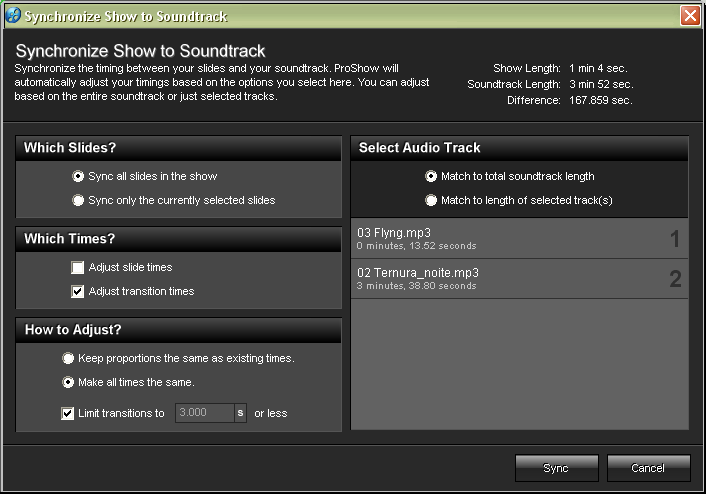Click the ProShow icon in the title bar
Screen dimensions: 706x494
click(x=12, y=16)
